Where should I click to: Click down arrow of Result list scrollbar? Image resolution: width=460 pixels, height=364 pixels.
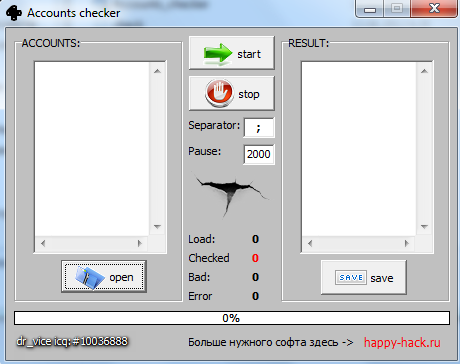[424, 227]
